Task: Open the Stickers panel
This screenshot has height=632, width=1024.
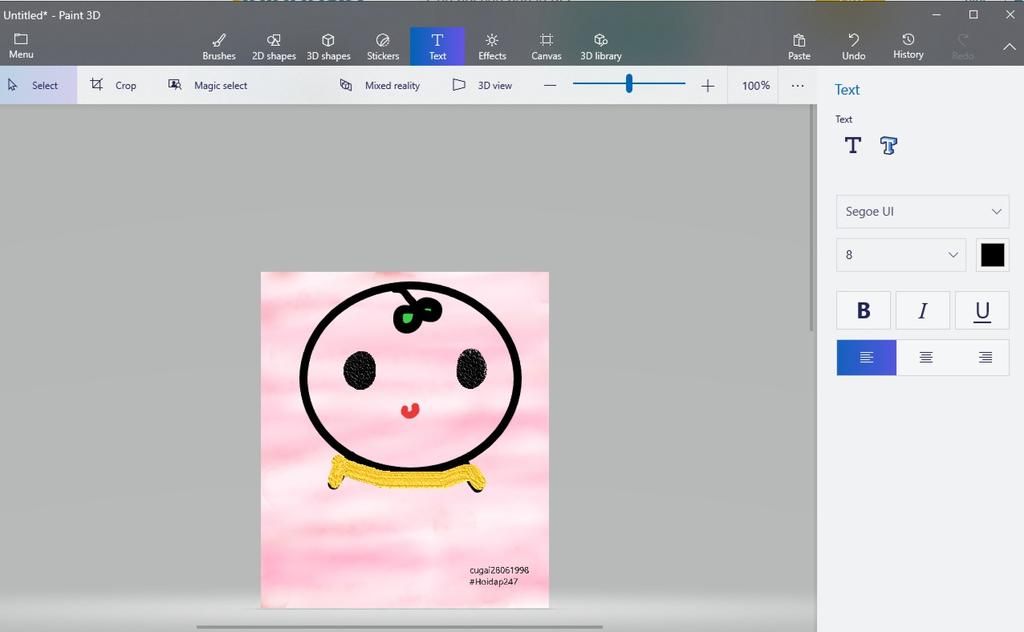Action: (383, 47)
